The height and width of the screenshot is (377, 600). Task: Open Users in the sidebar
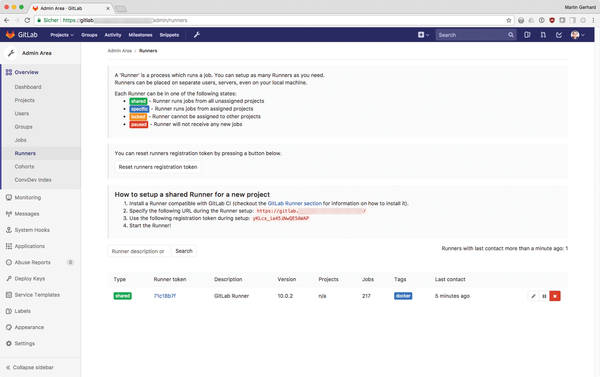(x=22, y=113)
